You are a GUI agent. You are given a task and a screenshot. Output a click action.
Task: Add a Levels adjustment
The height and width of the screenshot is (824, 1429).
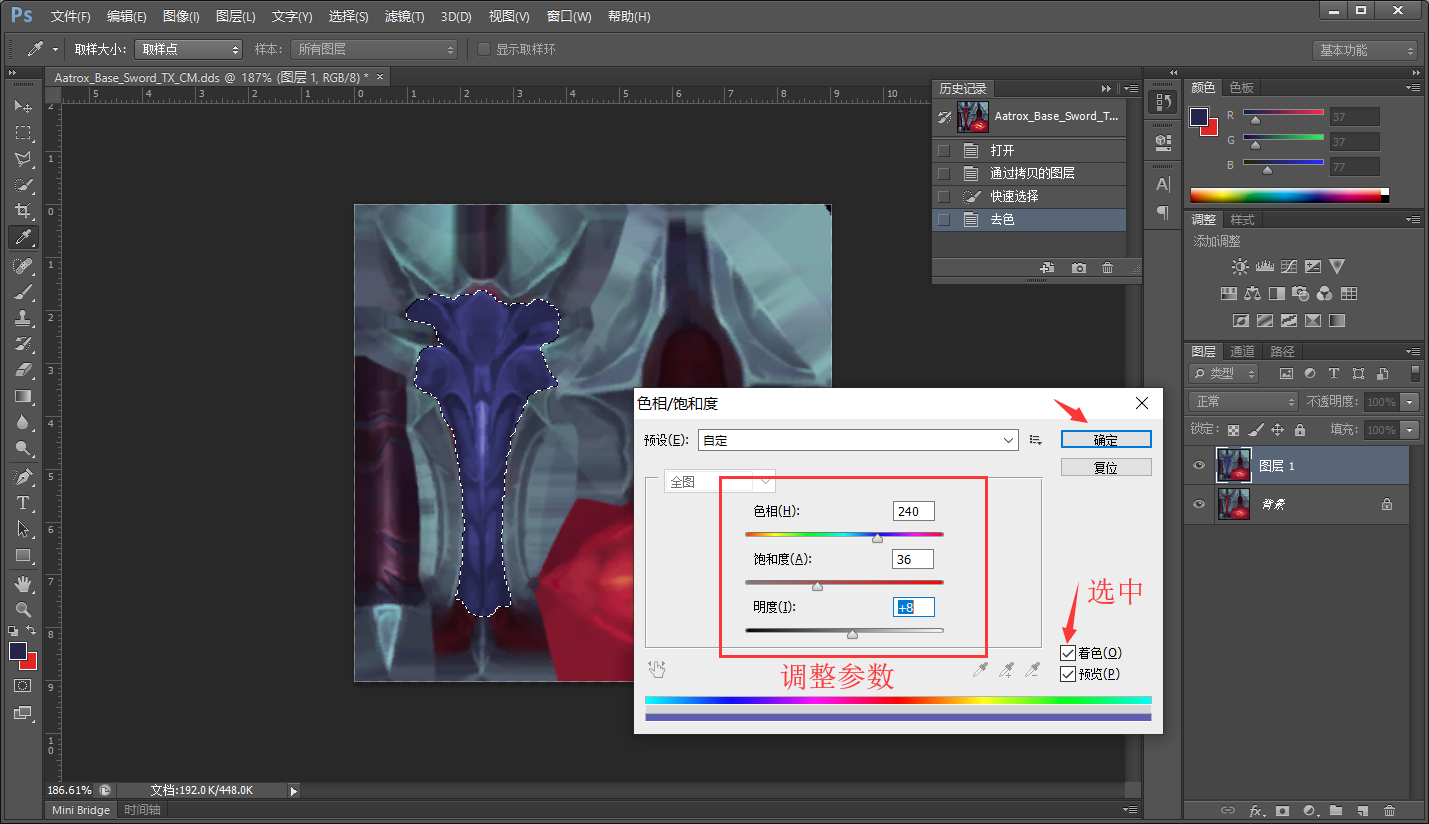[x=1264, y=267]
